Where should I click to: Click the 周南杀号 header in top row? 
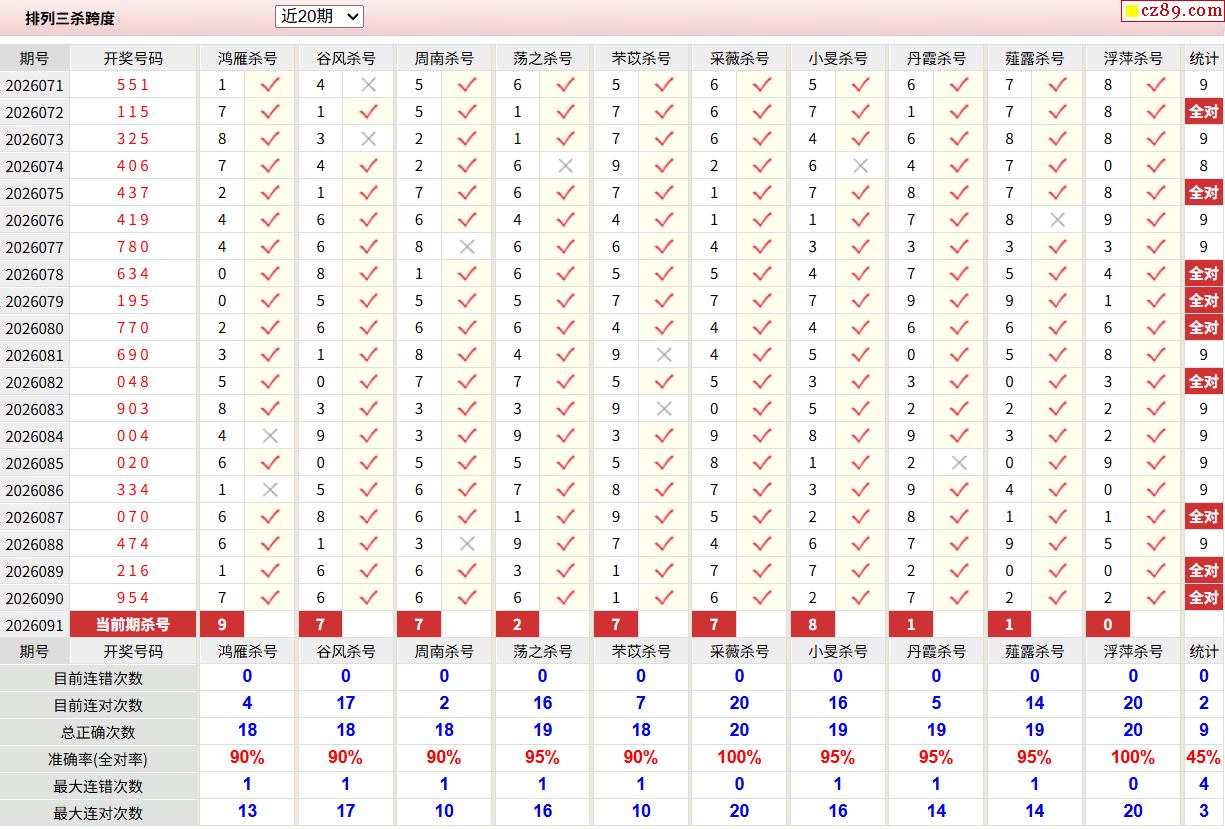444,58
